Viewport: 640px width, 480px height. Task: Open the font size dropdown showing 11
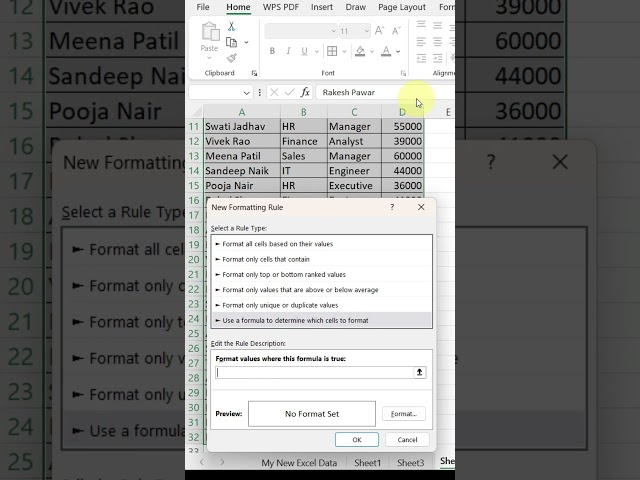coord(367,31)
